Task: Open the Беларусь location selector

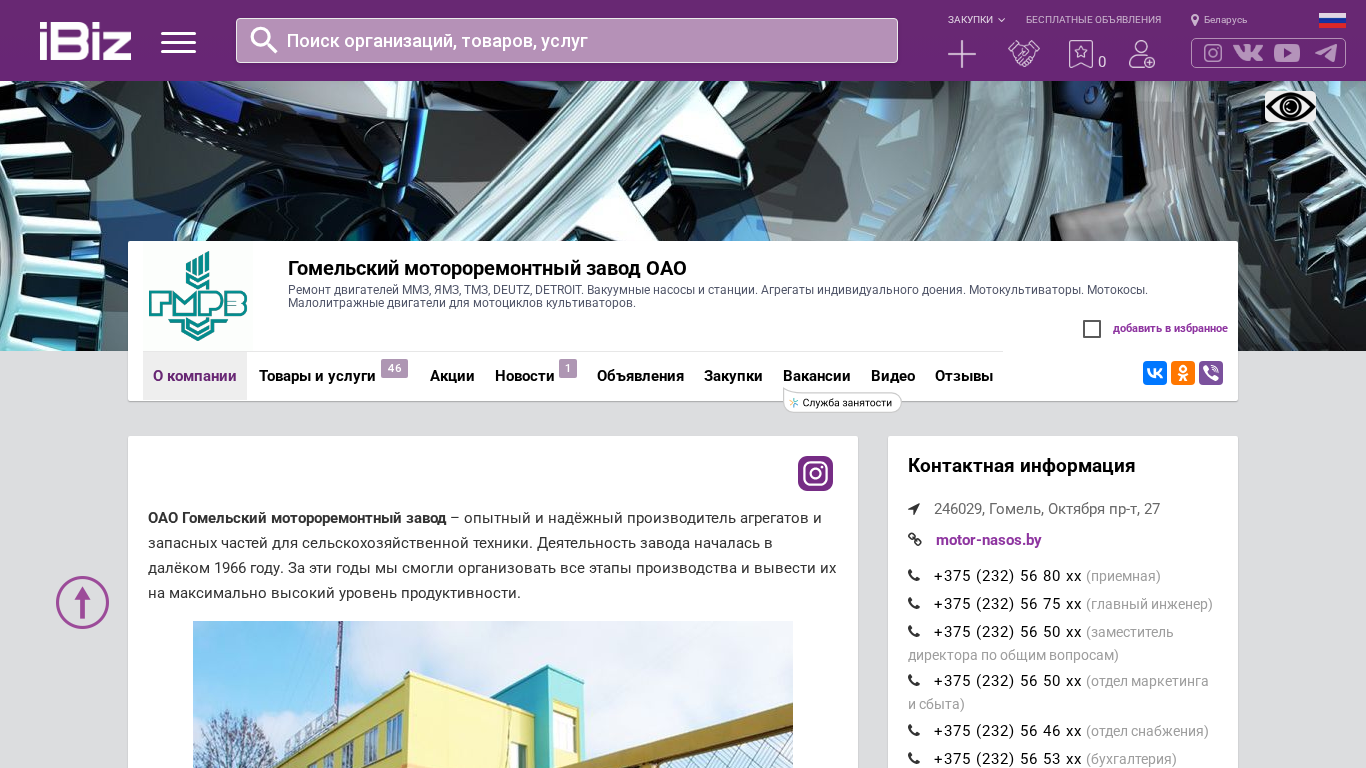Action: coord(1219,20)
